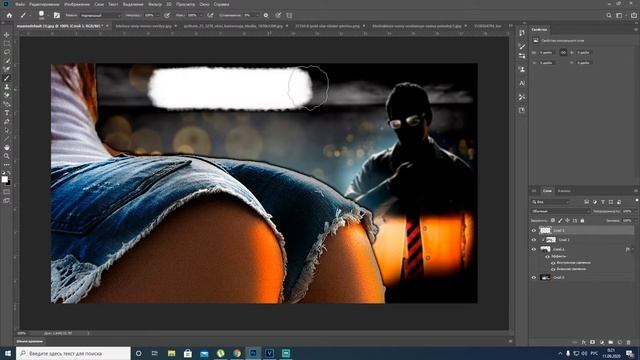Click the top layer thumbnail
640x360 pixels.
[x=545, y=230]
